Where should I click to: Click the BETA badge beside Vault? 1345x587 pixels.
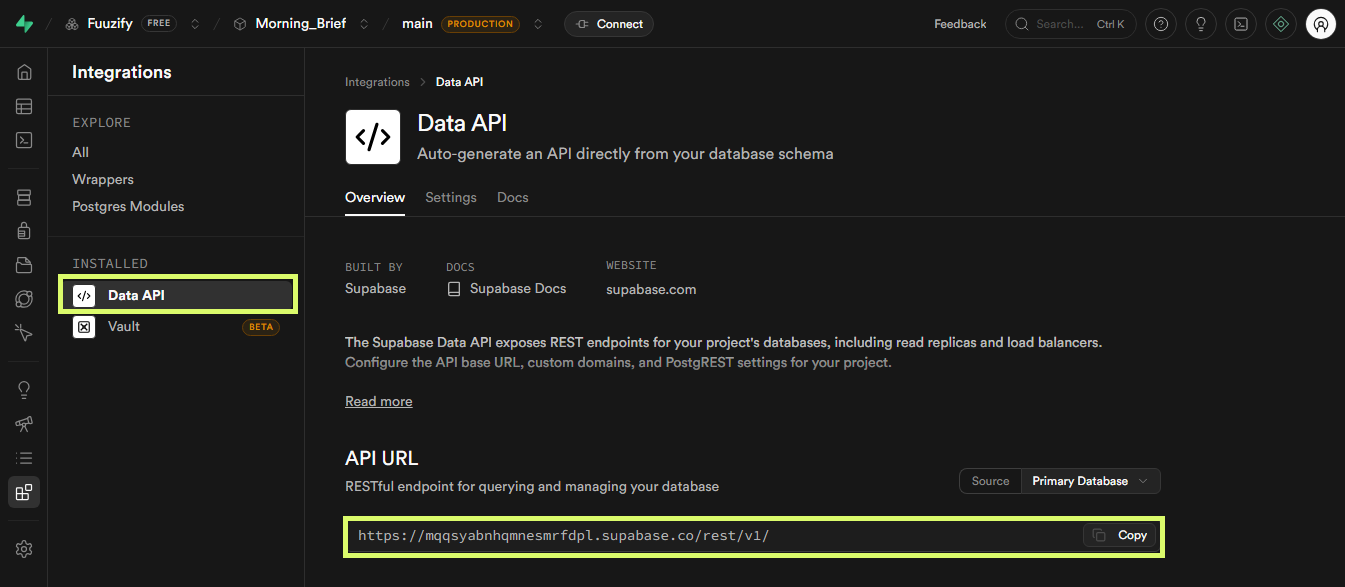(x=260, y=327)
